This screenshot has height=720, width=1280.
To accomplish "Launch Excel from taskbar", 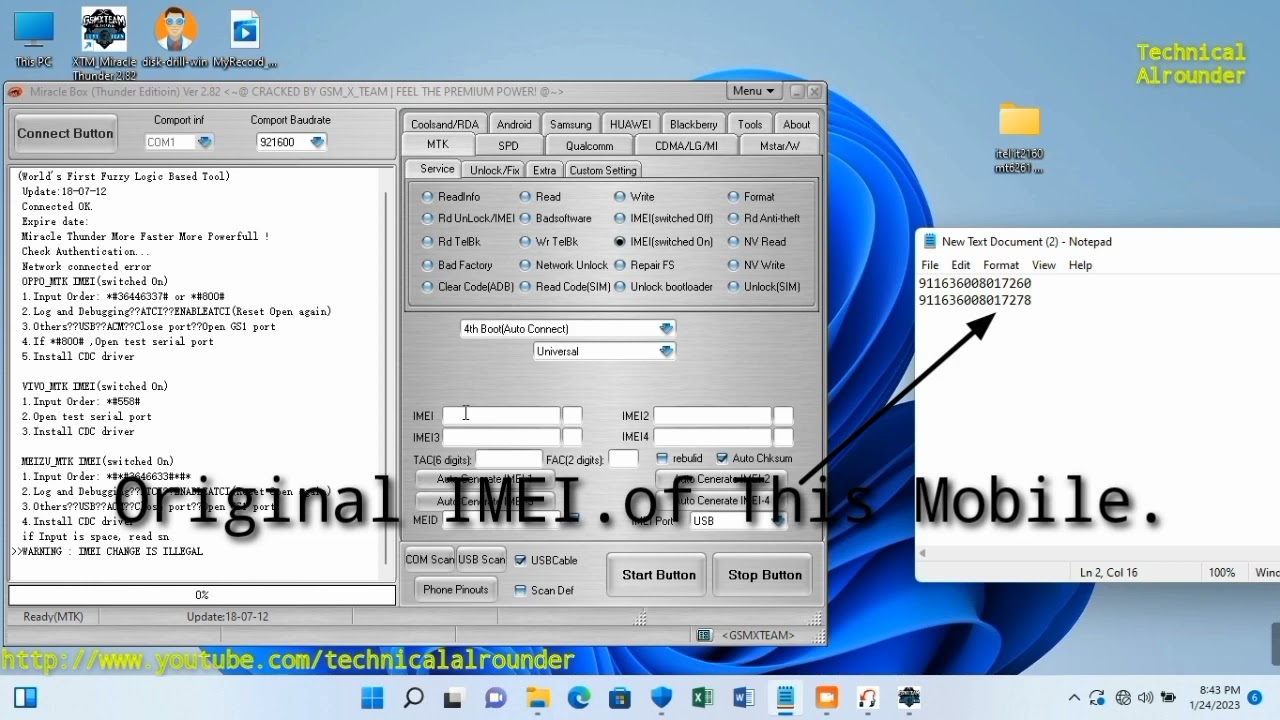I will point(702,697).
